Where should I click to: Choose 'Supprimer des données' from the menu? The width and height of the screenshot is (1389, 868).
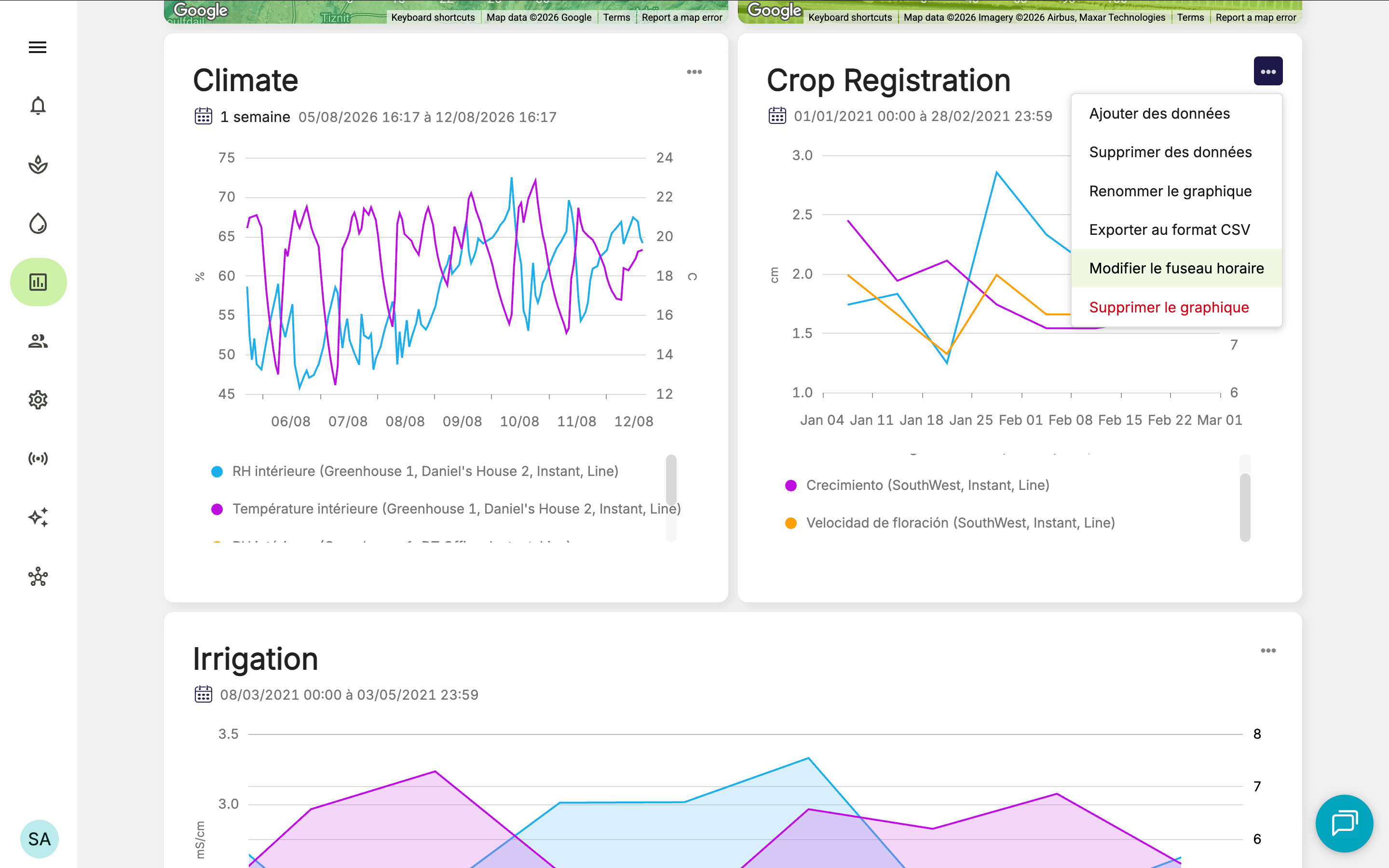(1176, 152)
